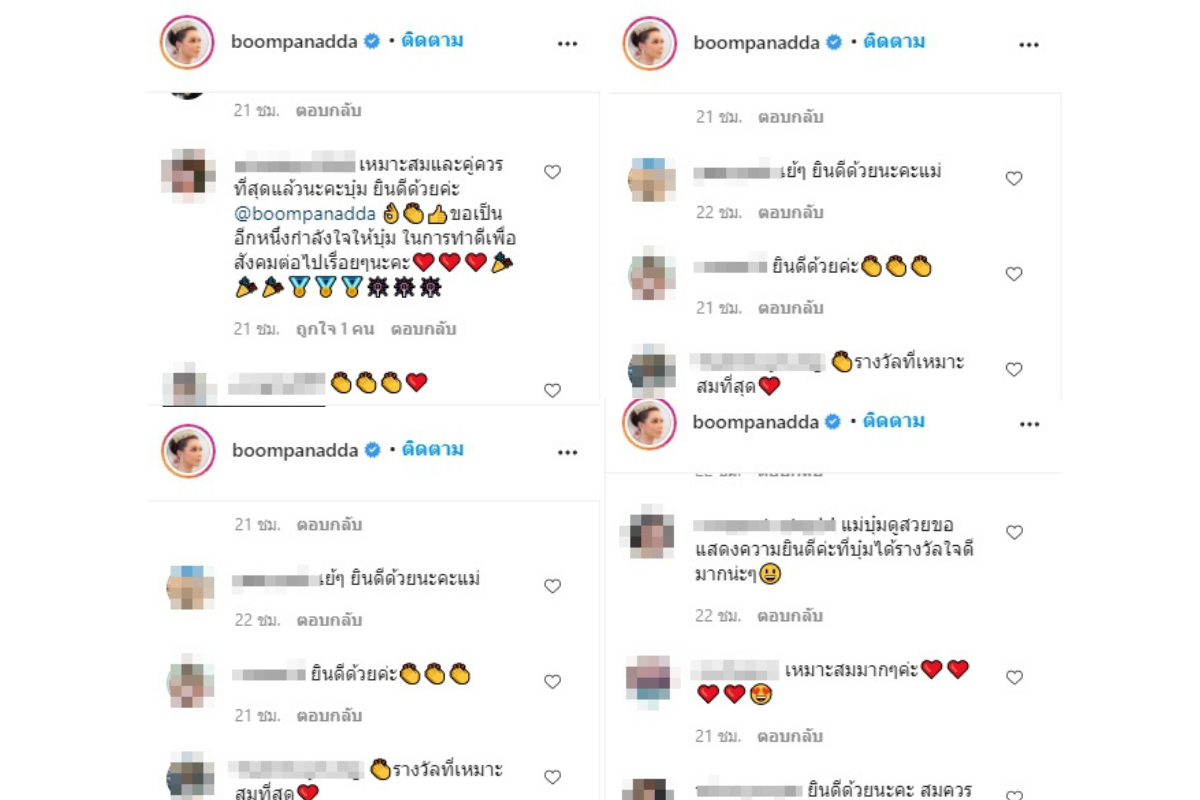The image size is (1200, 800).
Task: Open the boompanadda profile picture in the top-left header
Action: tap(188, 43)
